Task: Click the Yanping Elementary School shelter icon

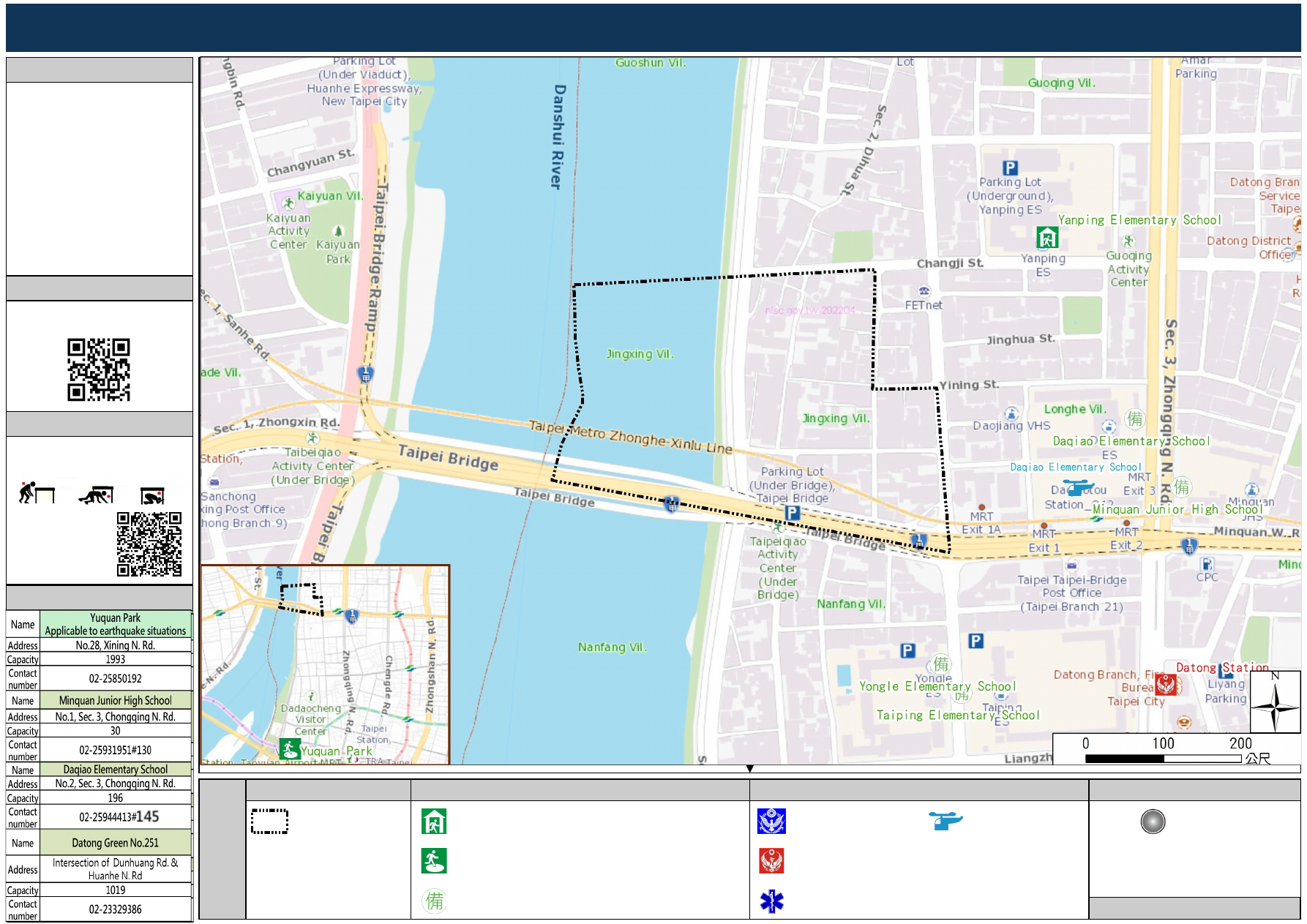Action: 1047,237
